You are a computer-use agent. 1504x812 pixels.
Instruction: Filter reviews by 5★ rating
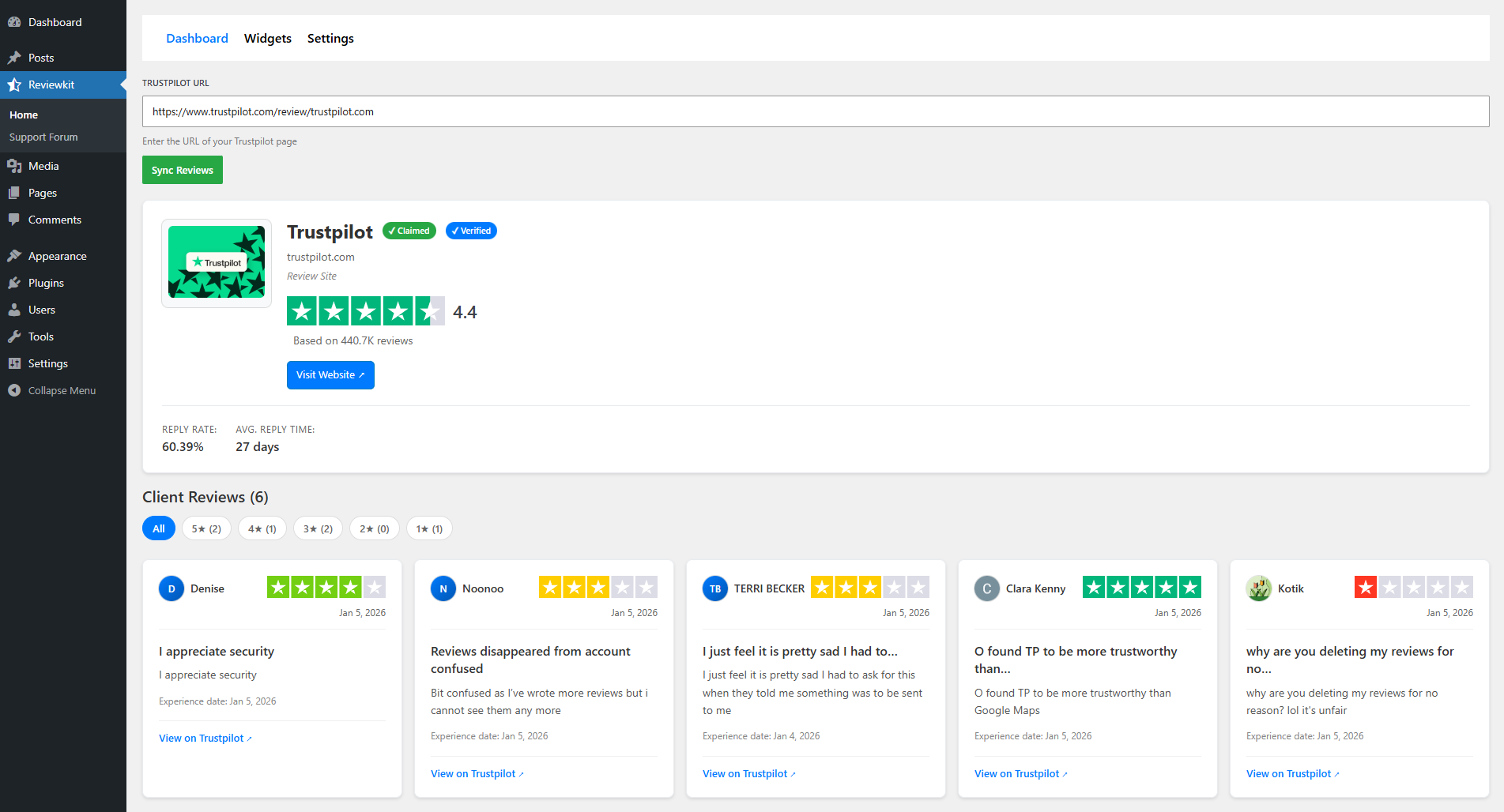pyautogui.click(x=206, y=528)
